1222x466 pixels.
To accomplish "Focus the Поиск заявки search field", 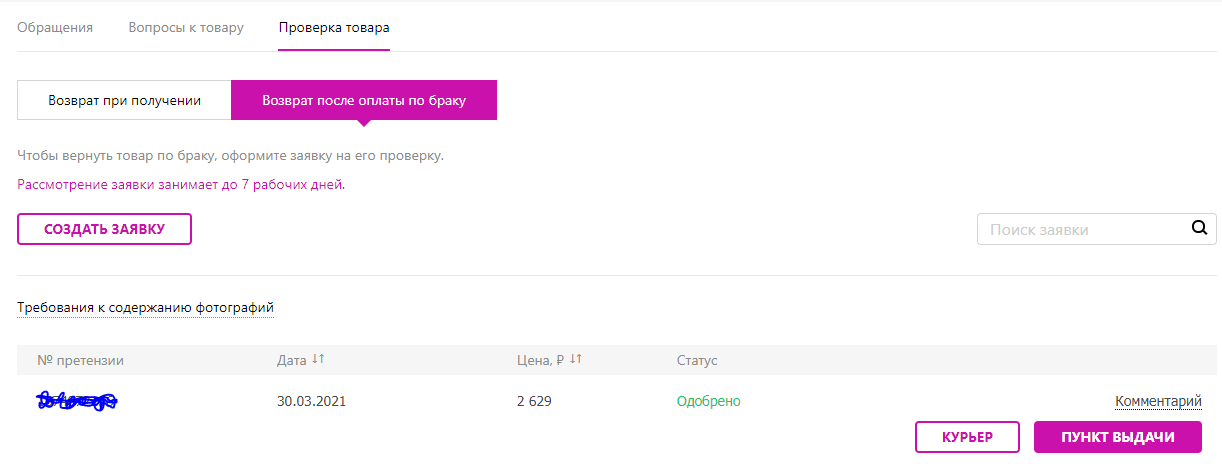I will (x=1080, y=229).
